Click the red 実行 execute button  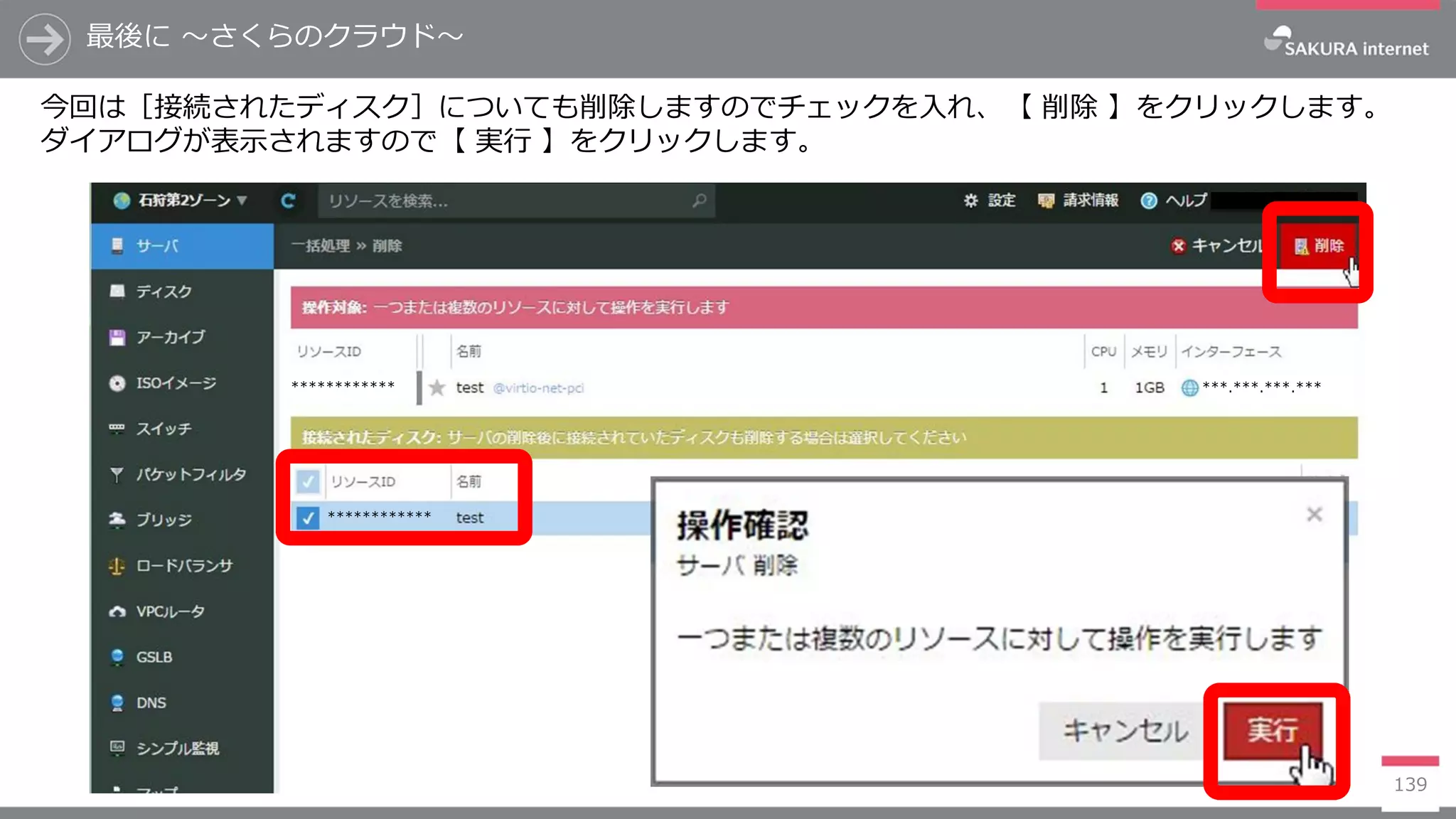(x=1273, y=730)
